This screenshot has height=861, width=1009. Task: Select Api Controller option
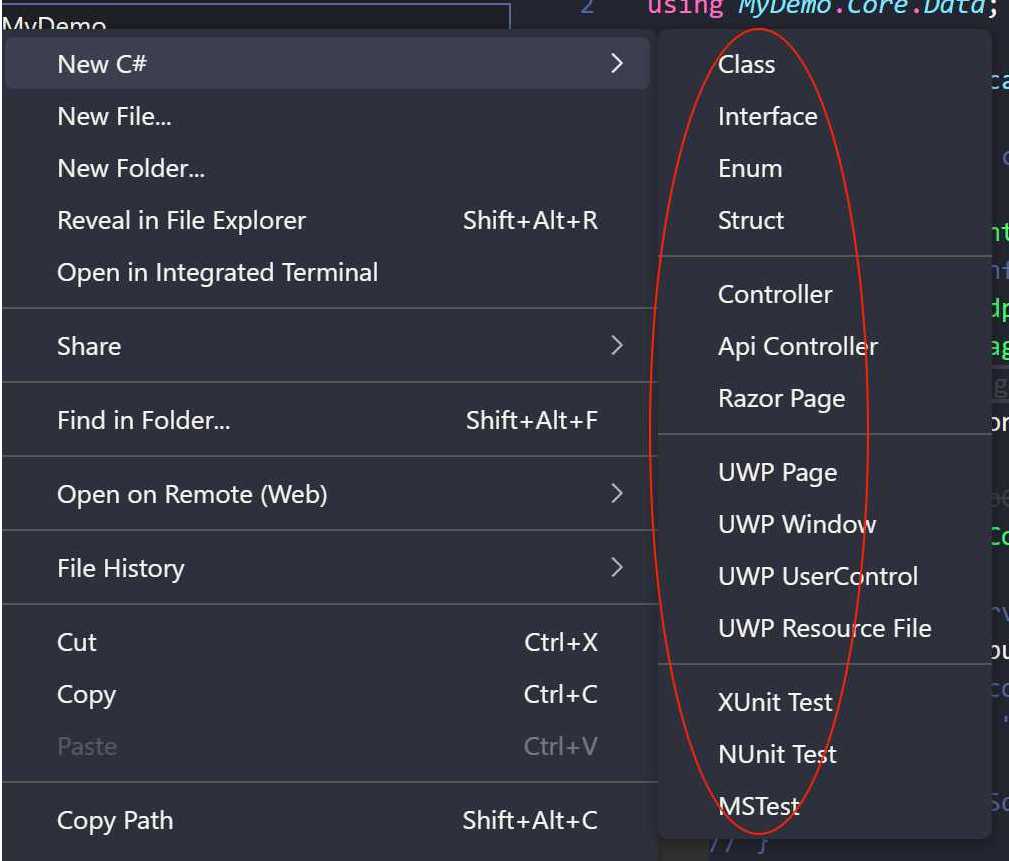click(x=797, y=346)
